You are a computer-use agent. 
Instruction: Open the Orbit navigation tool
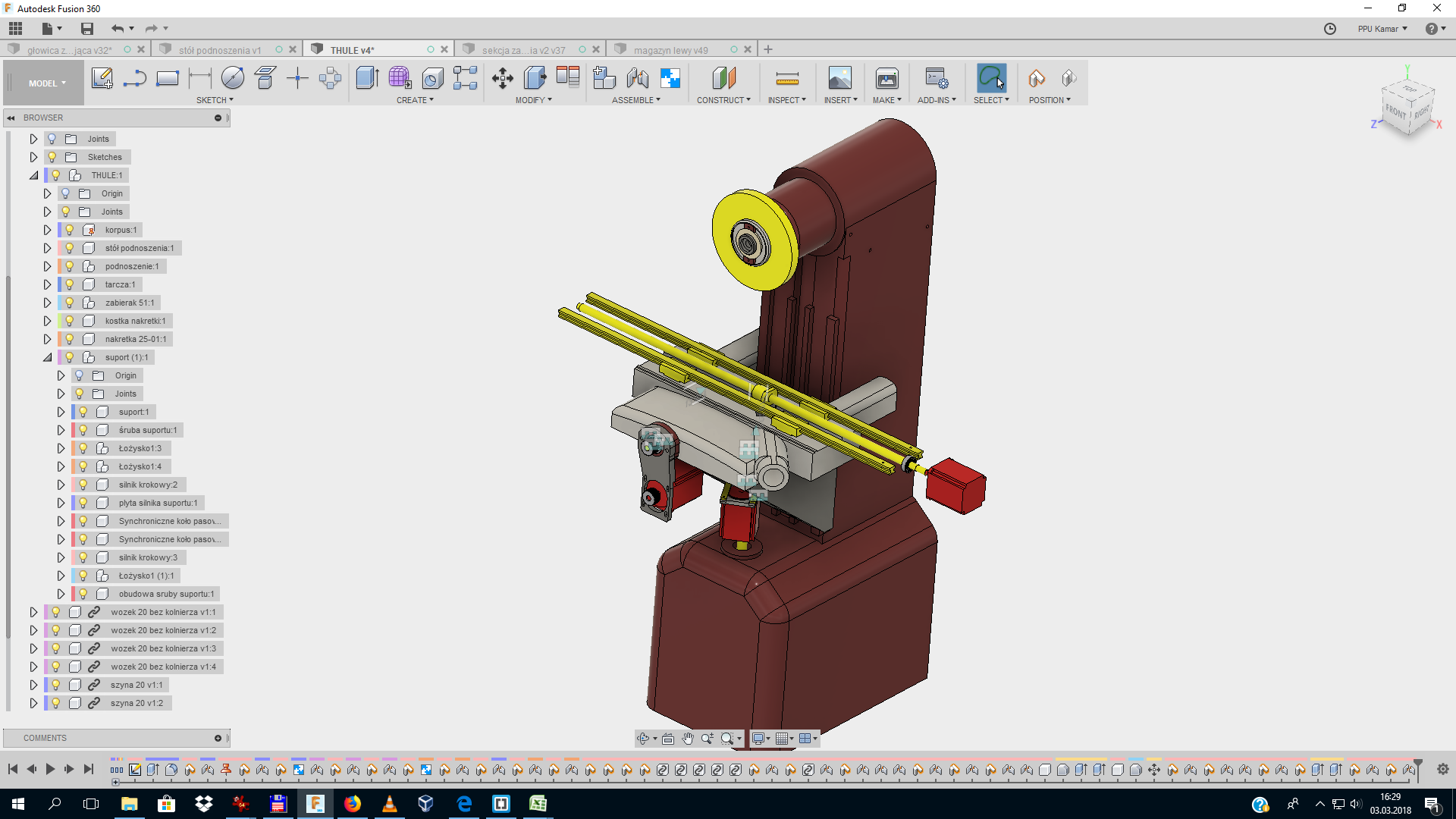tap(643, 738)
